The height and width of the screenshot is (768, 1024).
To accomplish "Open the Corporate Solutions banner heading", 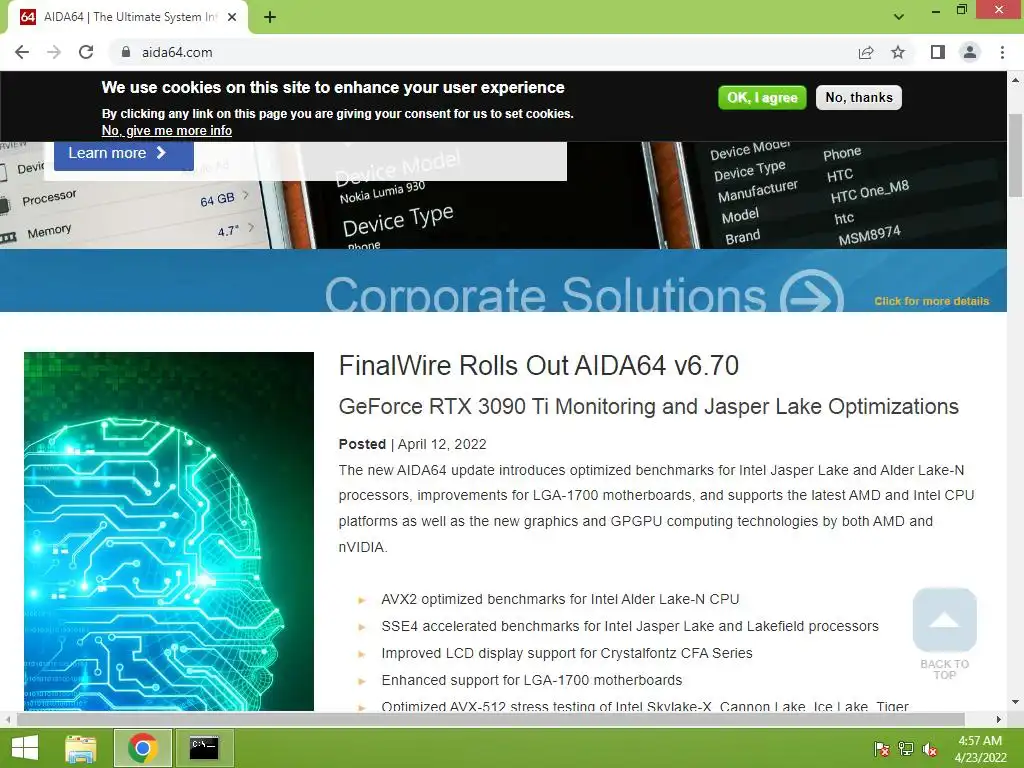I will [546, 295].
